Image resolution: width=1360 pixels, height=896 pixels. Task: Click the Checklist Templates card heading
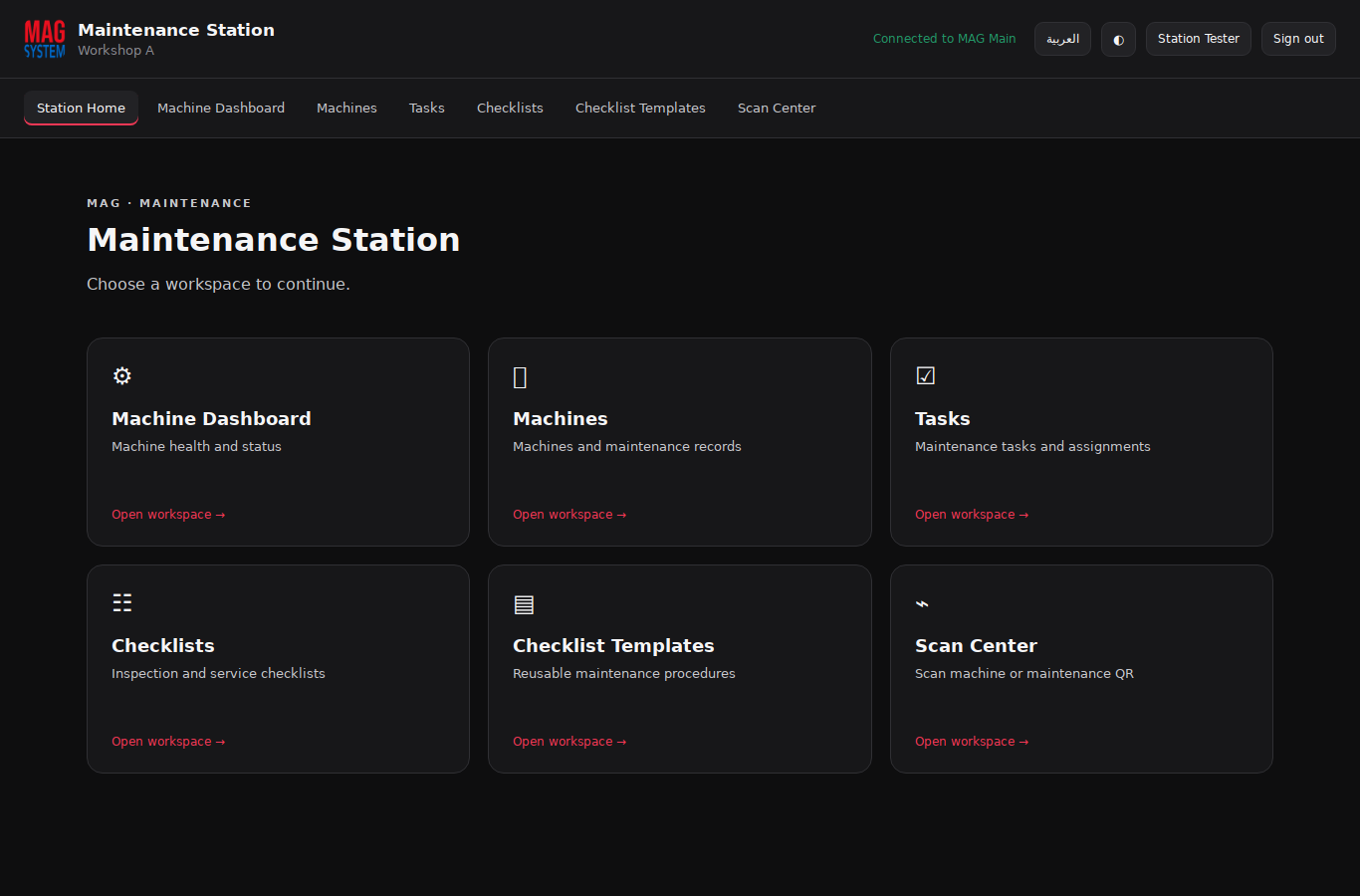click(613, 646)
